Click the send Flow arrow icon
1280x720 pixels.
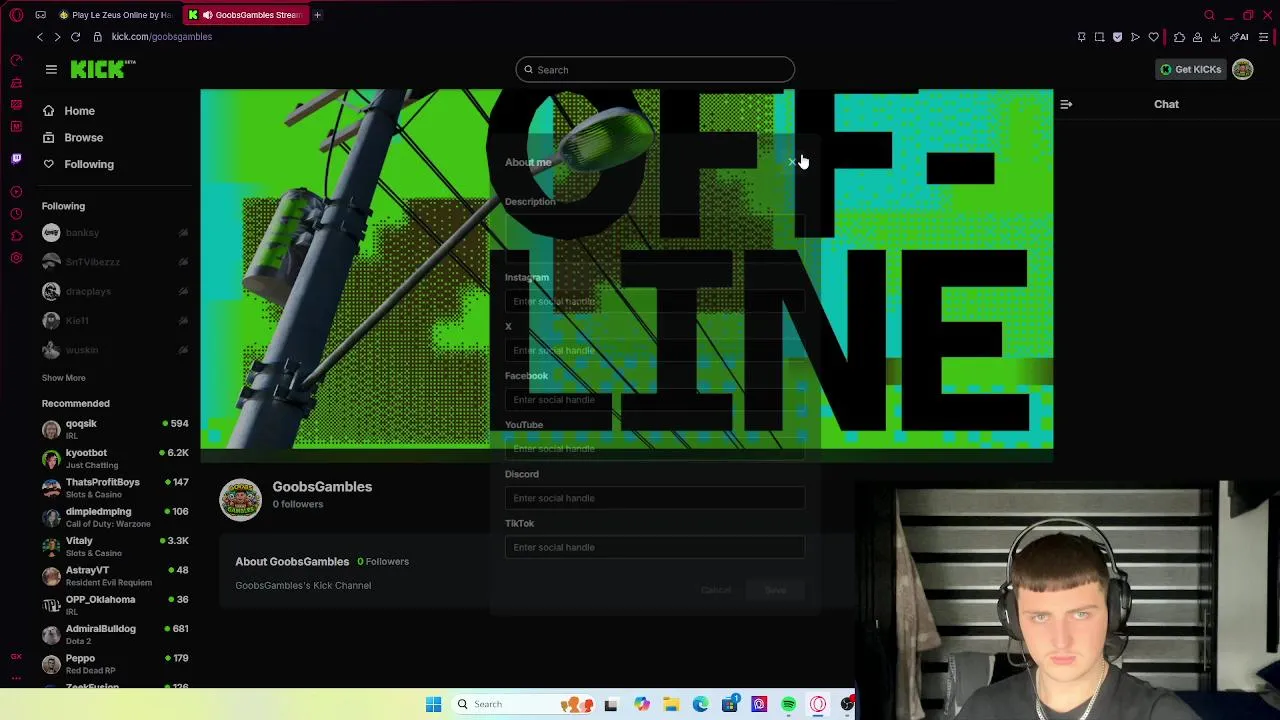point(1135,37)
